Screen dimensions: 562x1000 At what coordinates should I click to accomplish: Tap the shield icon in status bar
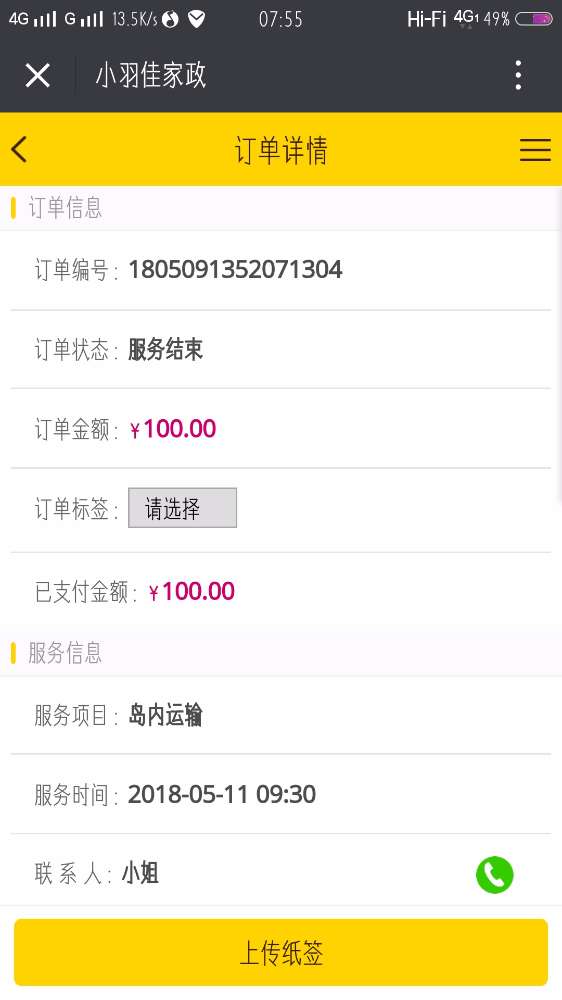pos(196,19)
